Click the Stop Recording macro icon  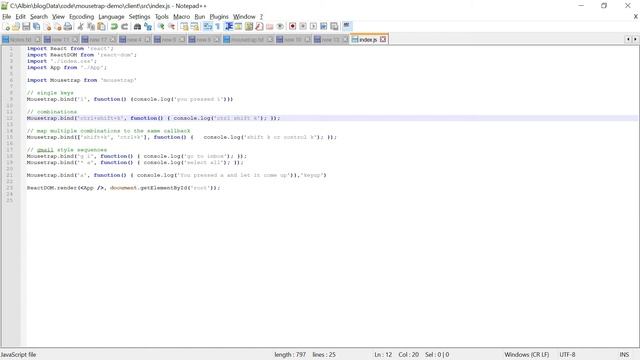303,27
